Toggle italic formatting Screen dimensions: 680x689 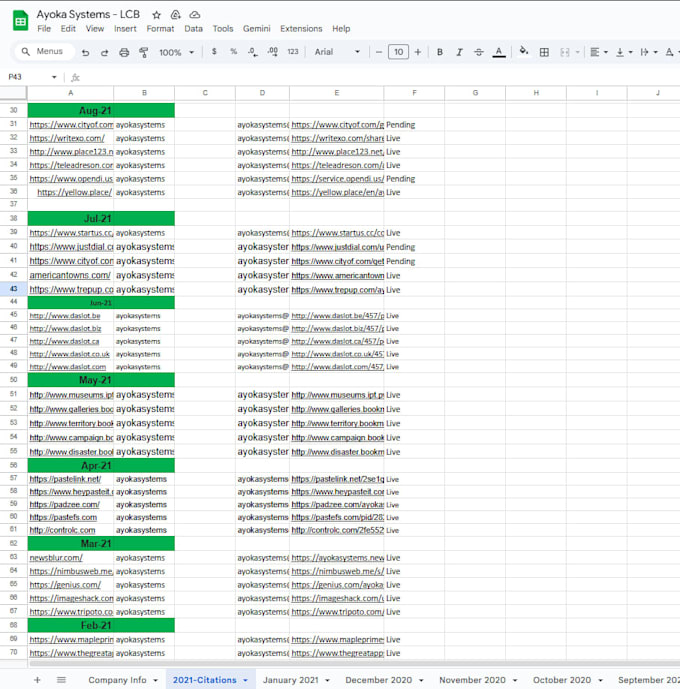click(x=459, y=52)
